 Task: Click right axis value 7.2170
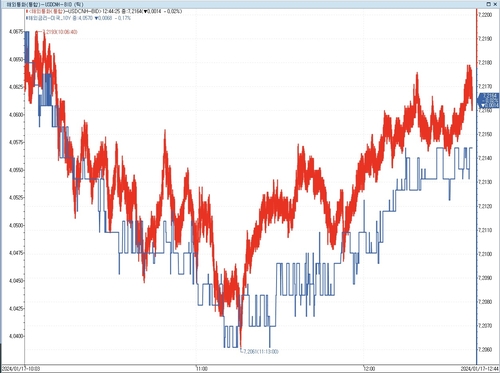tap(485, 87)
